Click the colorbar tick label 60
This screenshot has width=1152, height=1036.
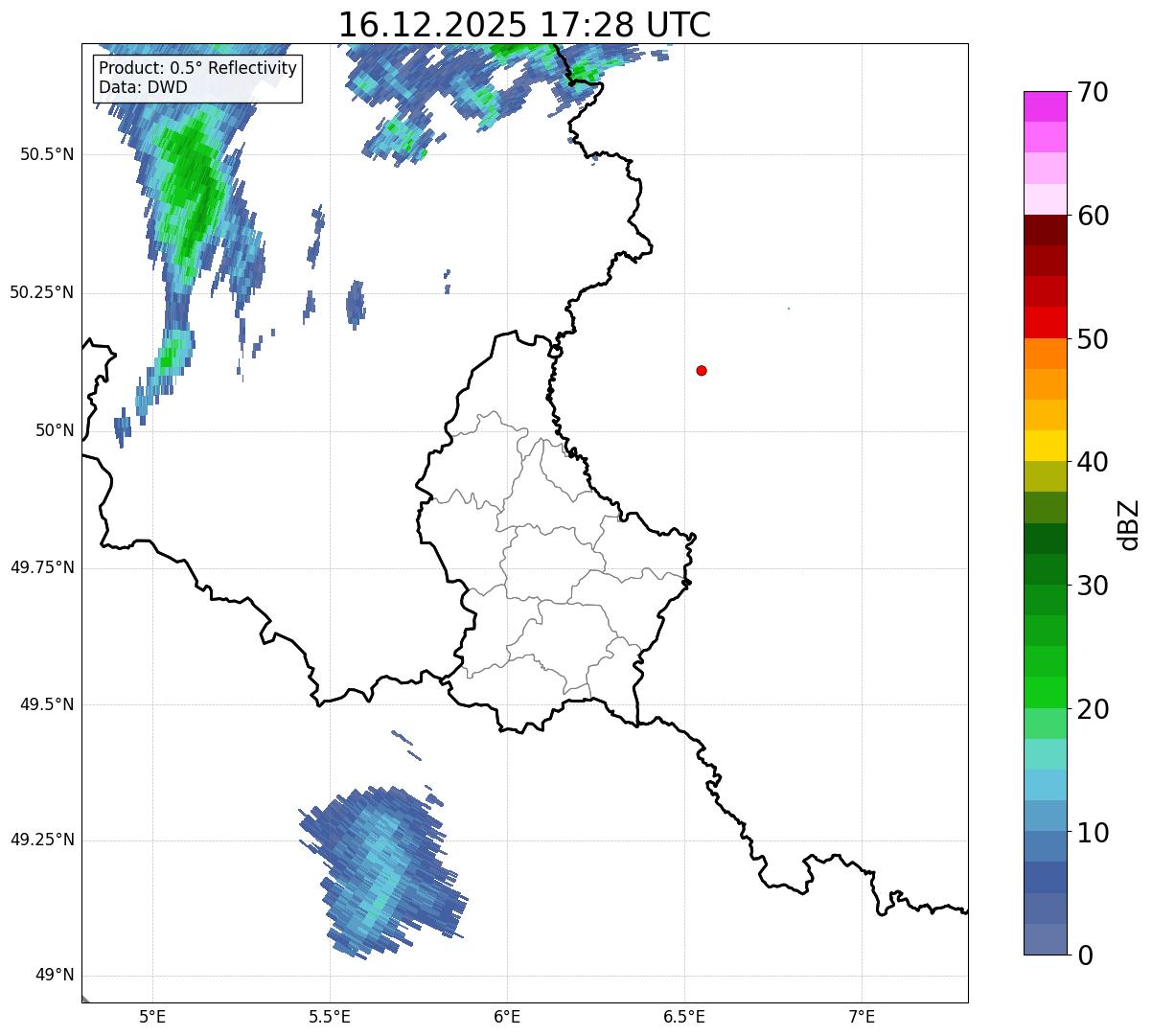1093,216
